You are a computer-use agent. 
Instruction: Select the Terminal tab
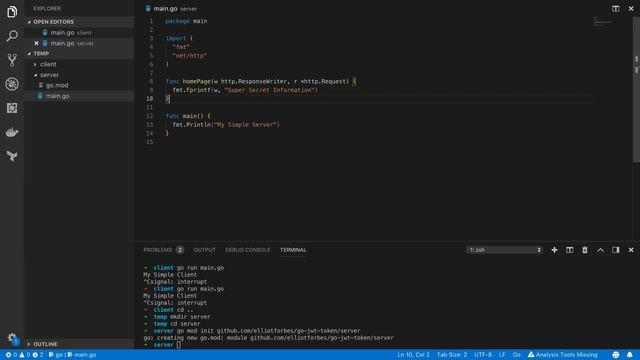(x=293, y=250)
